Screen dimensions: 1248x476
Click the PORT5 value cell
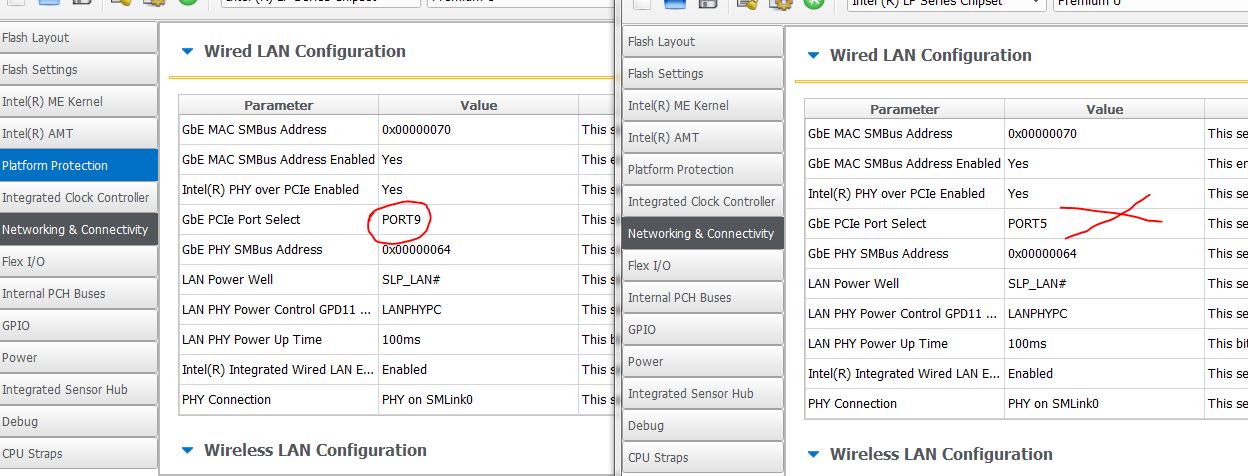[1027, 224]
